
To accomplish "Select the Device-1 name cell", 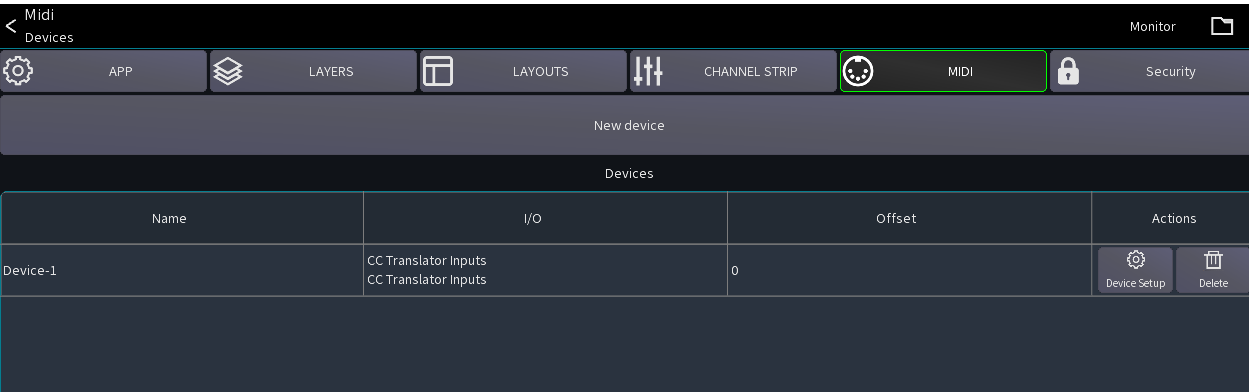I will tap(182, 270).
